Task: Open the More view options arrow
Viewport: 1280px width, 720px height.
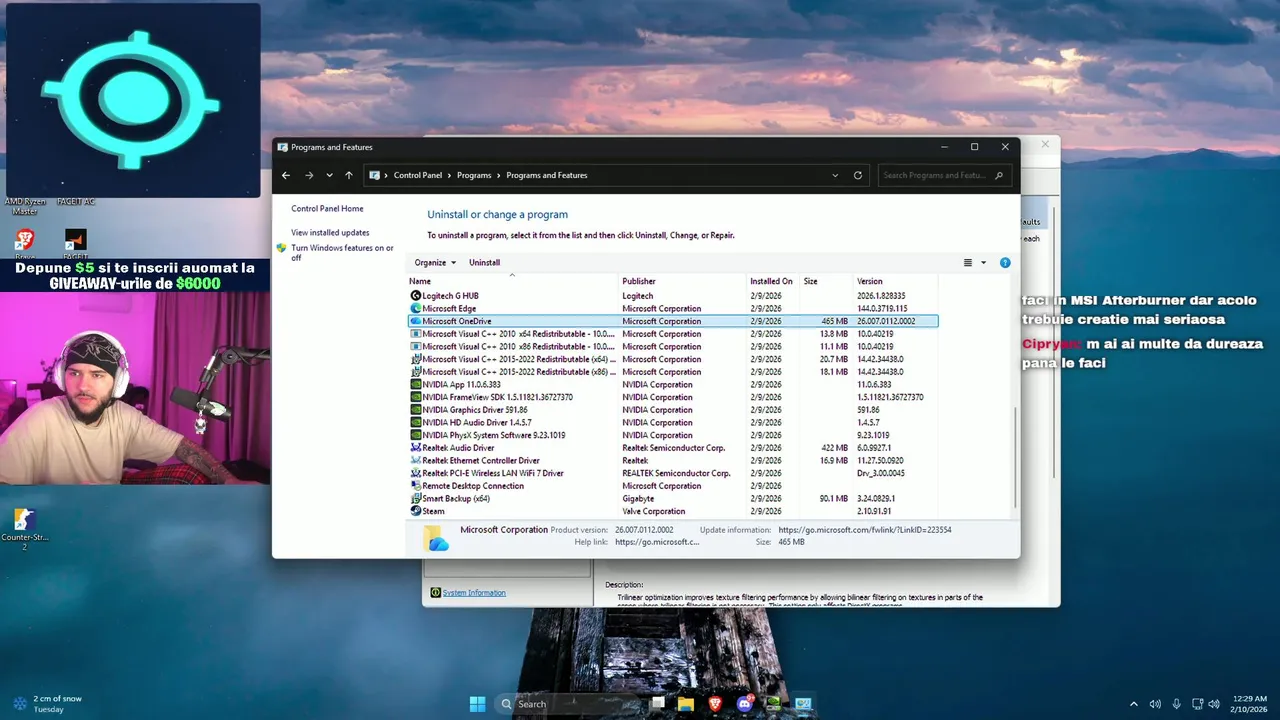Action: click(x=983, y=263)
